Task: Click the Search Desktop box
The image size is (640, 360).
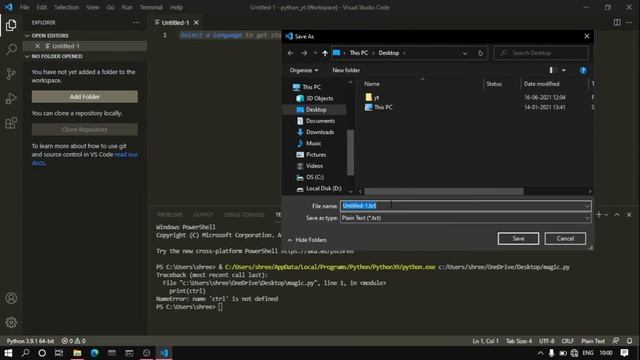Action: (541, 53)
